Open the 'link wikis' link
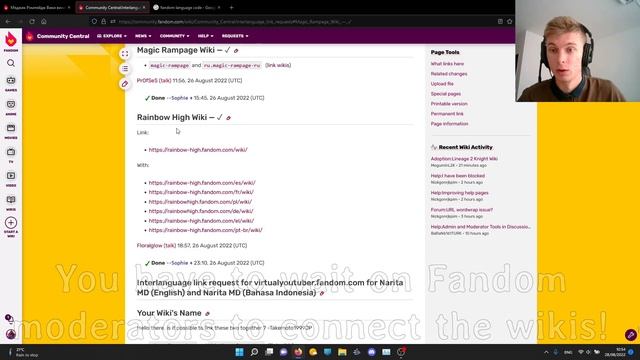The image size is (640, 360). [x=278, y=65]
